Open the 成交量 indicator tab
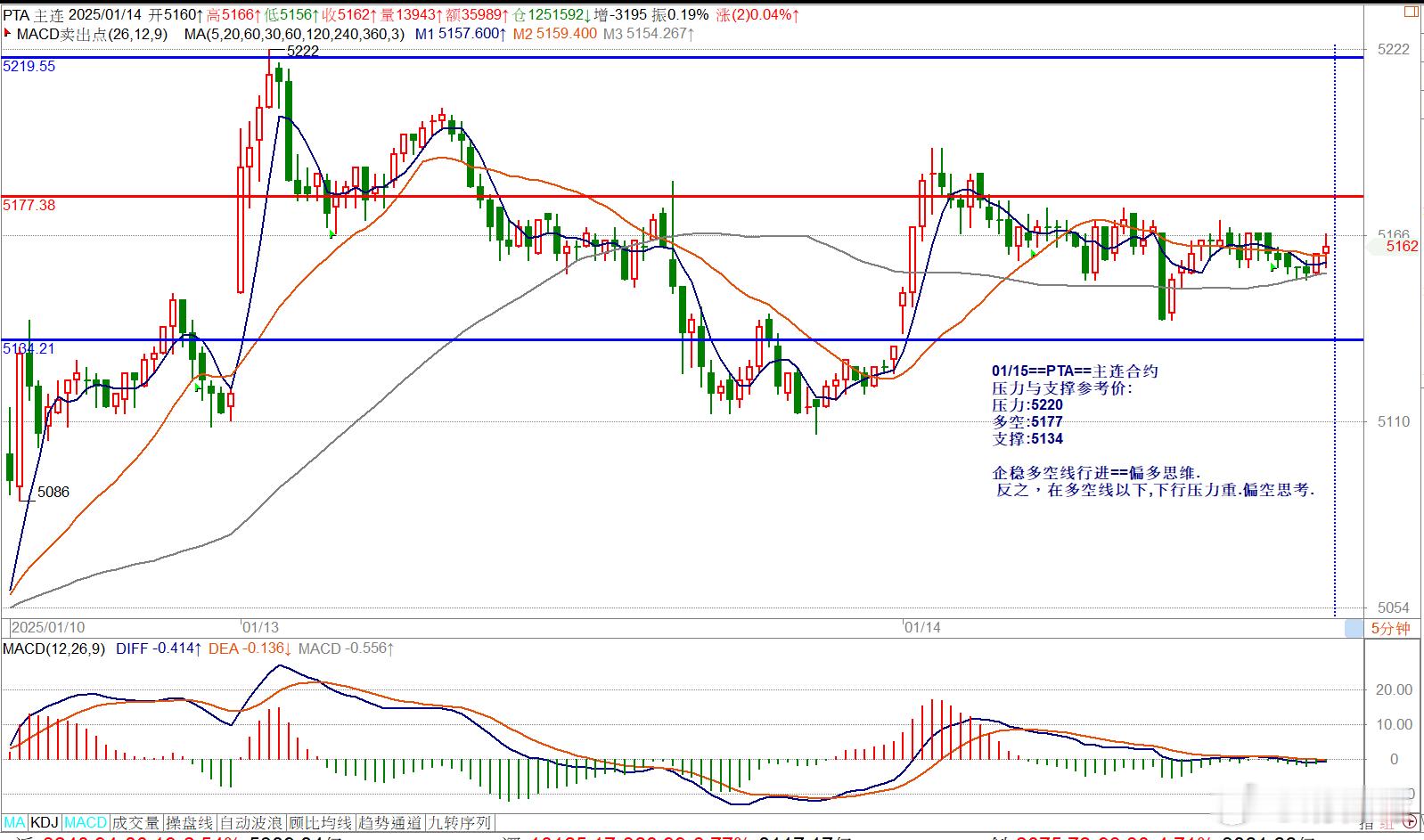 click(136, 822)
